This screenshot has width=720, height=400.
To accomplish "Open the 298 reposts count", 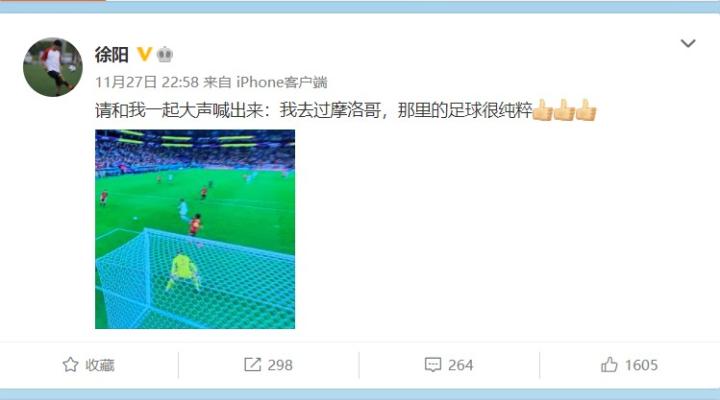I will pyautogui.click(x=280, y=365).
